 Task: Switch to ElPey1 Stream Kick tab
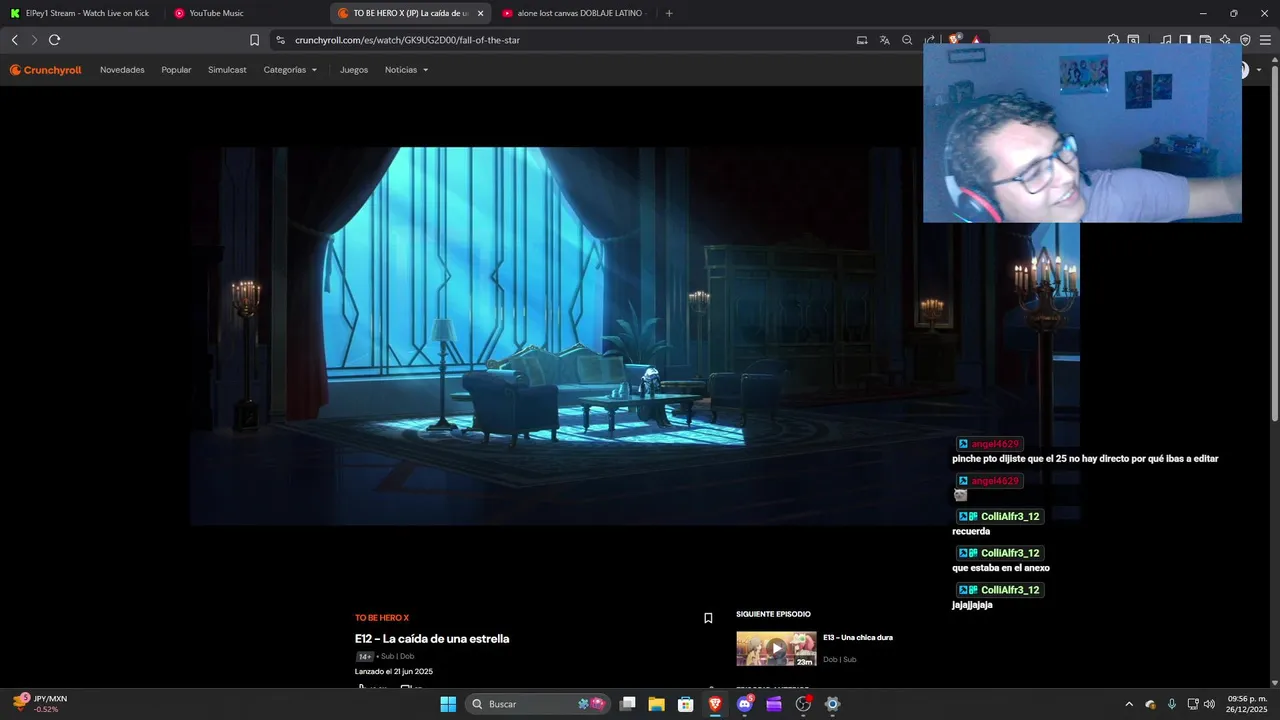pyautogui.click(x=81, y=13)
